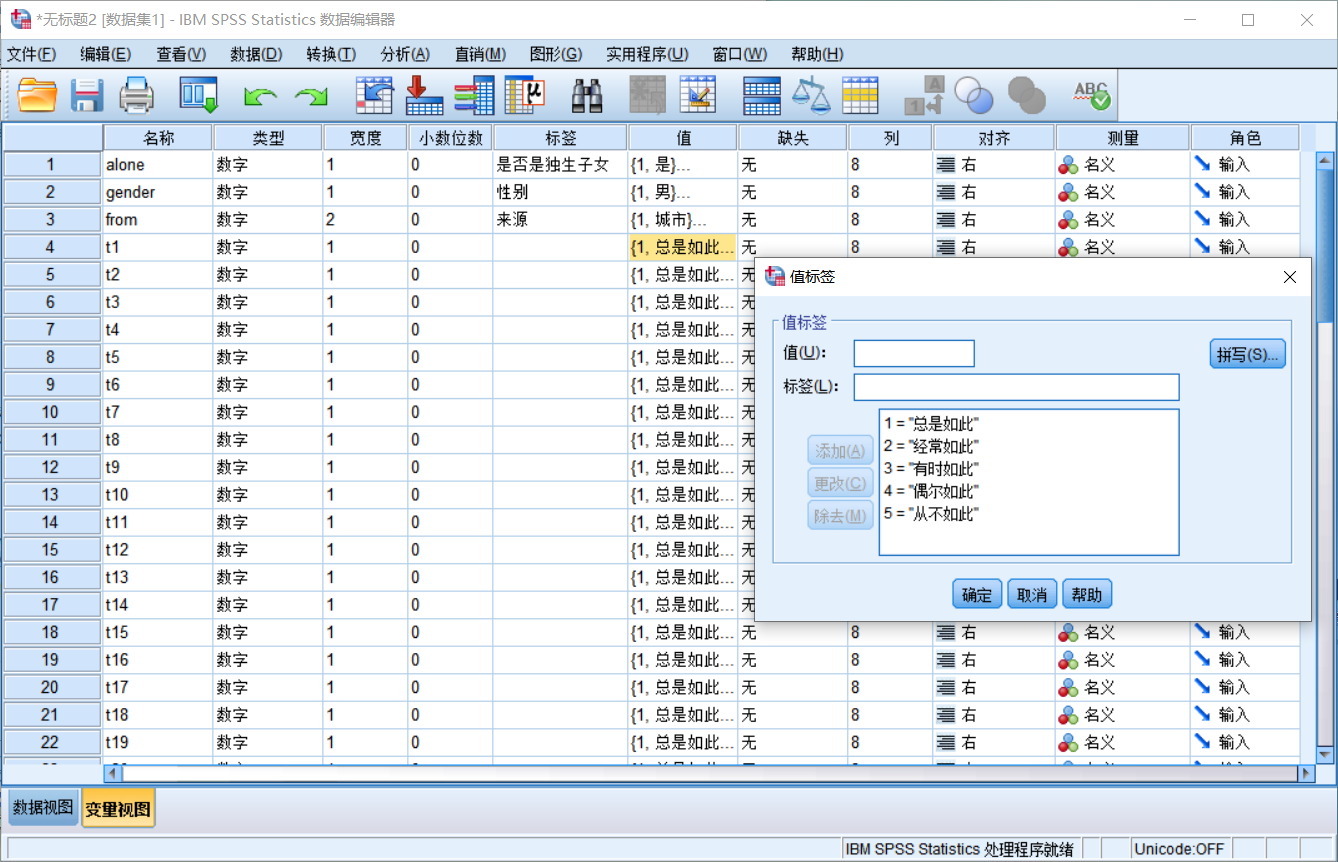The width and height of the screenshot is (1338, 862).
Task: Select the variable name cell "gender"
Action: tap(158, 192)
